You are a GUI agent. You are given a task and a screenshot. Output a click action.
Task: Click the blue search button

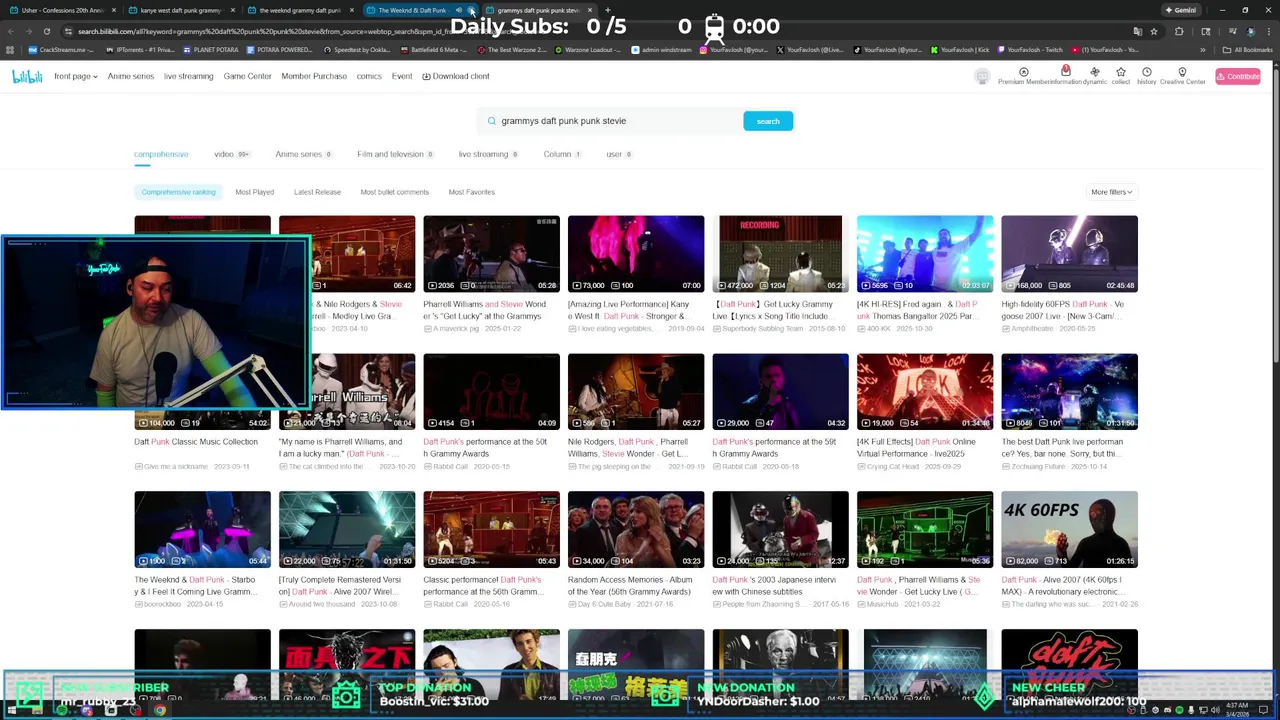(768, 121)
